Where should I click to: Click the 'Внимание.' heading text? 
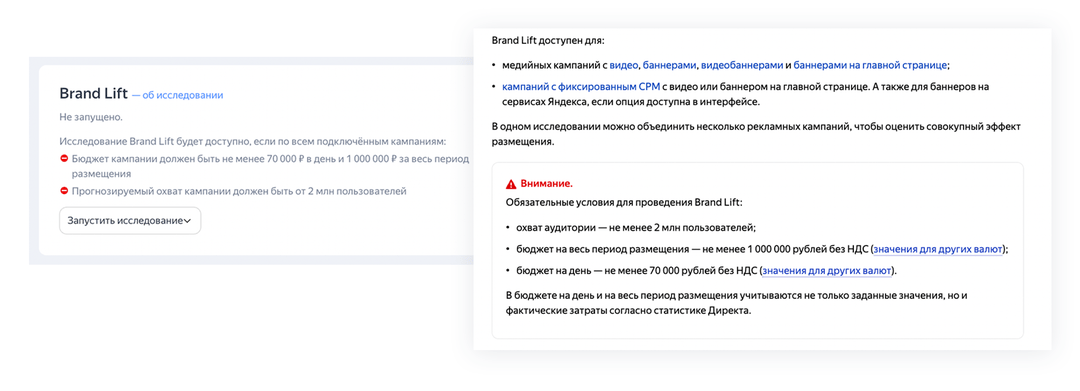point(547,184)
